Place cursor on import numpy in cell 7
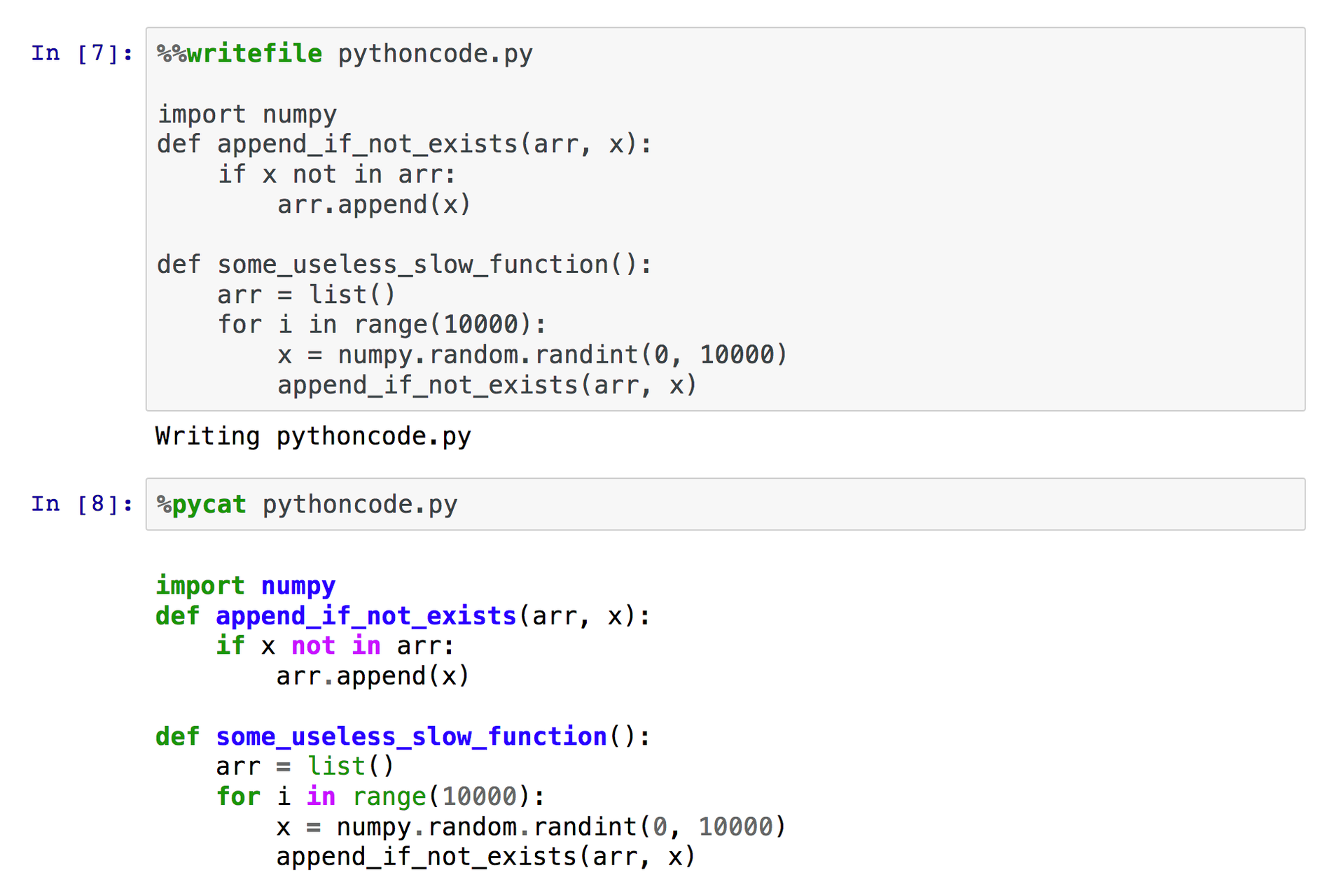This screenshot has height=896, width=1339. click(x=247, y=114)
